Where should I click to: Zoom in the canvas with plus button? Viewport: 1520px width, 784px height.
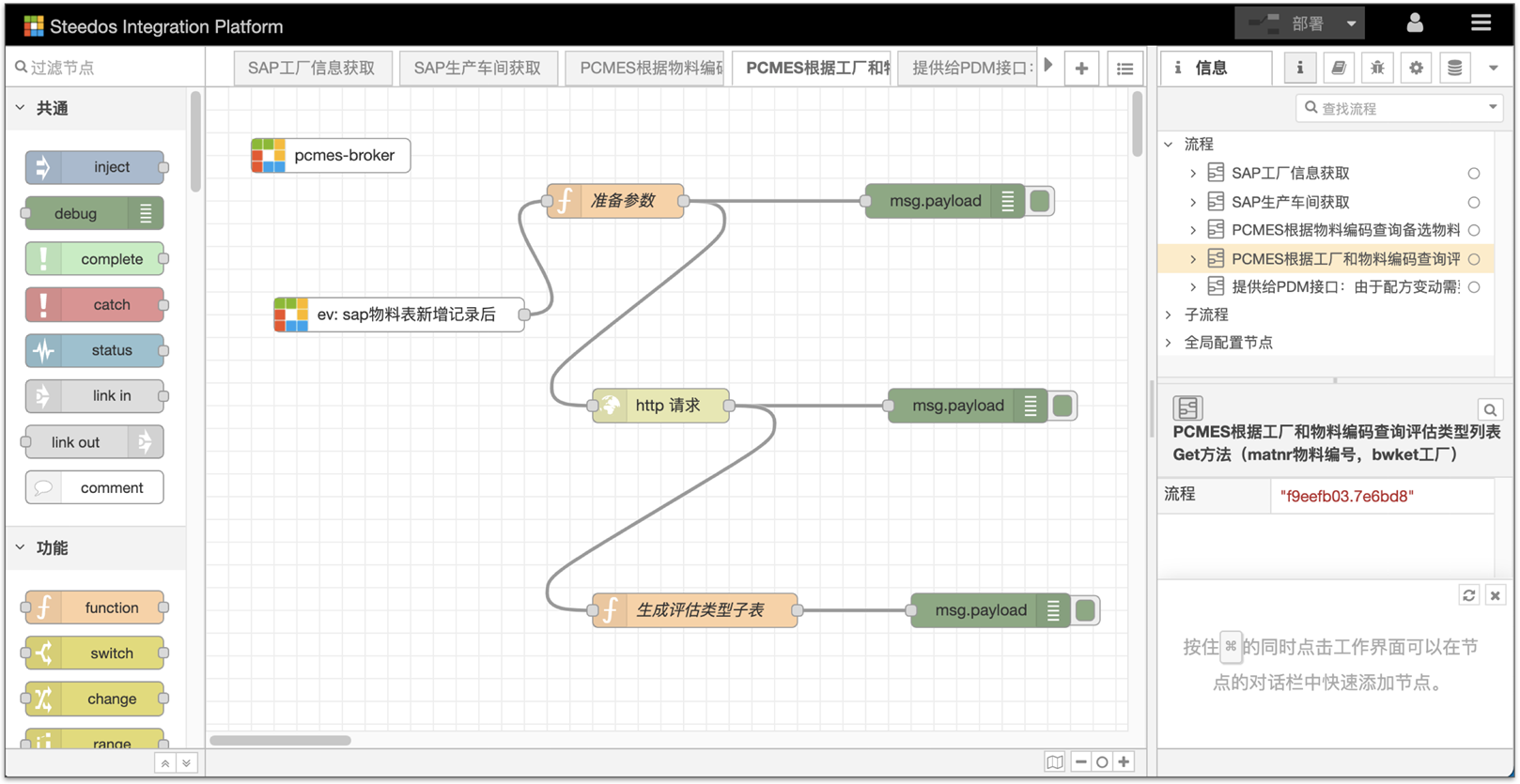pyautogui.click(x=1124, y=762)
